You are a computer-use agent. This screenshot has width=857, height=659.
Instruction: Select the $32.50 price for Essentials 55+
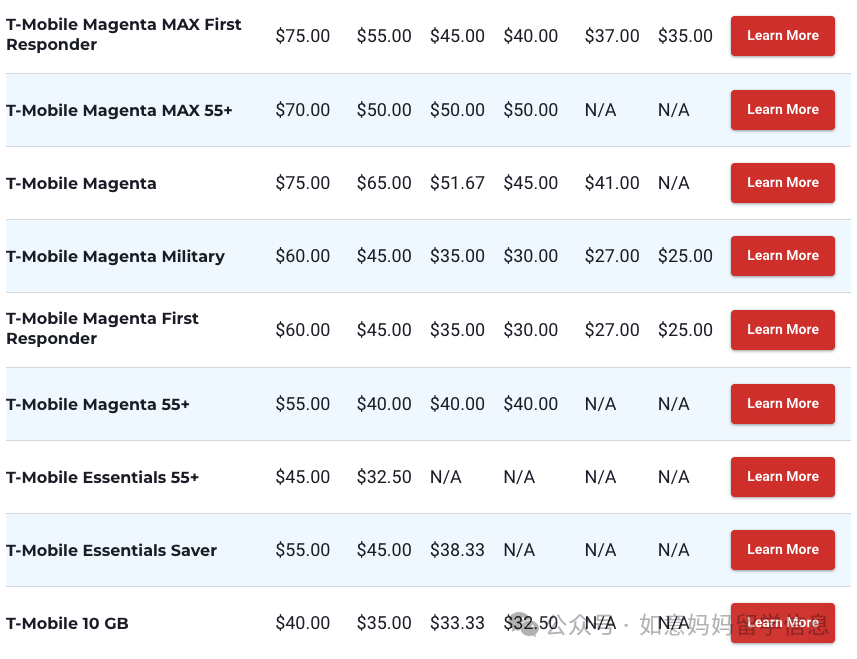384,477
